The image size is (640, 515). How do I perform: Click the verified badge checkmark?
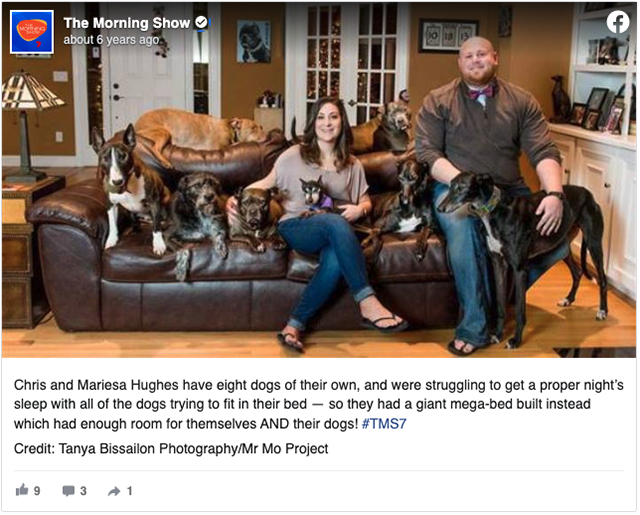tap(201, 22)
